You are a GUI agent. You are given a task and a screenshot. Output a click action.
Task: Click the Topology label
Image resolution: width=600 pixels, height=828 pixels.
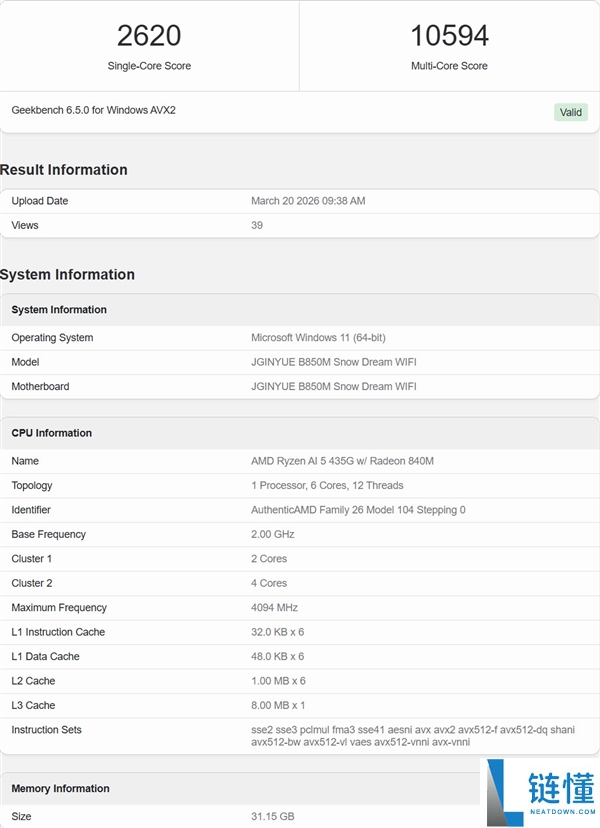[x=32, y=485]
